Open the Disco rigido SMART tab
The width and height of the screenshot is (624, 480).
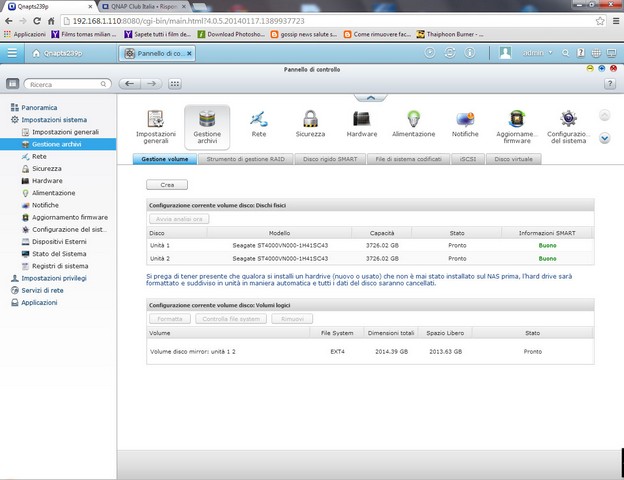[x=330, y=159]
